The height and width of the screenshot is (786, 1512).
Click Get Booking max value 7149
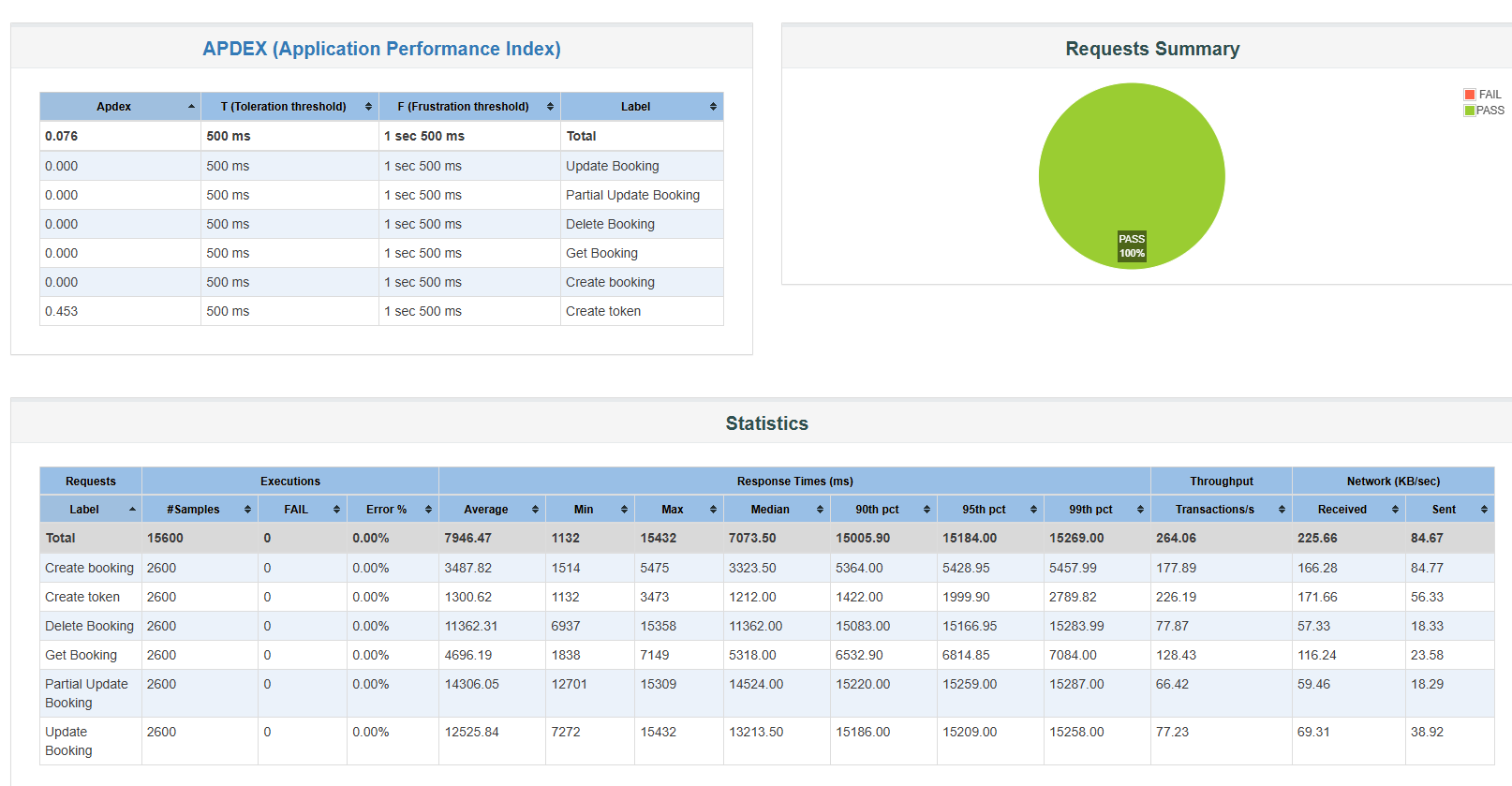(x=655, y=655)
